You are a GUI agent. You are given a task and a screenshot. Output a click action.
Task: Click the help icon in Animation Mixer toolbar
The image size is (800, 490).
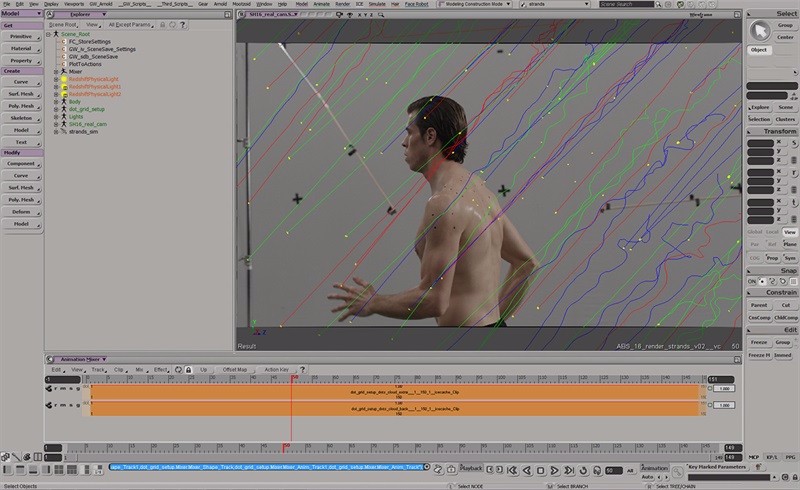(302, 370)
